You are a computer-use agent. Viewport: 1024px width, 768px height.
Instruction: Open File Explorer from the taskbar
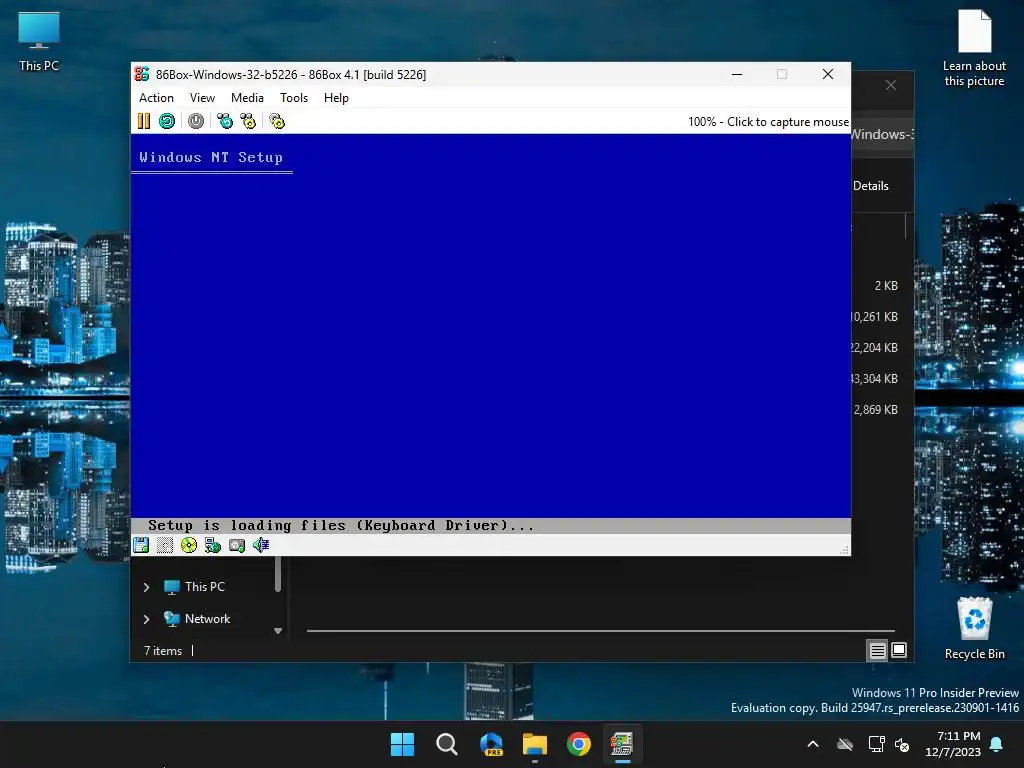coord(535,744)
